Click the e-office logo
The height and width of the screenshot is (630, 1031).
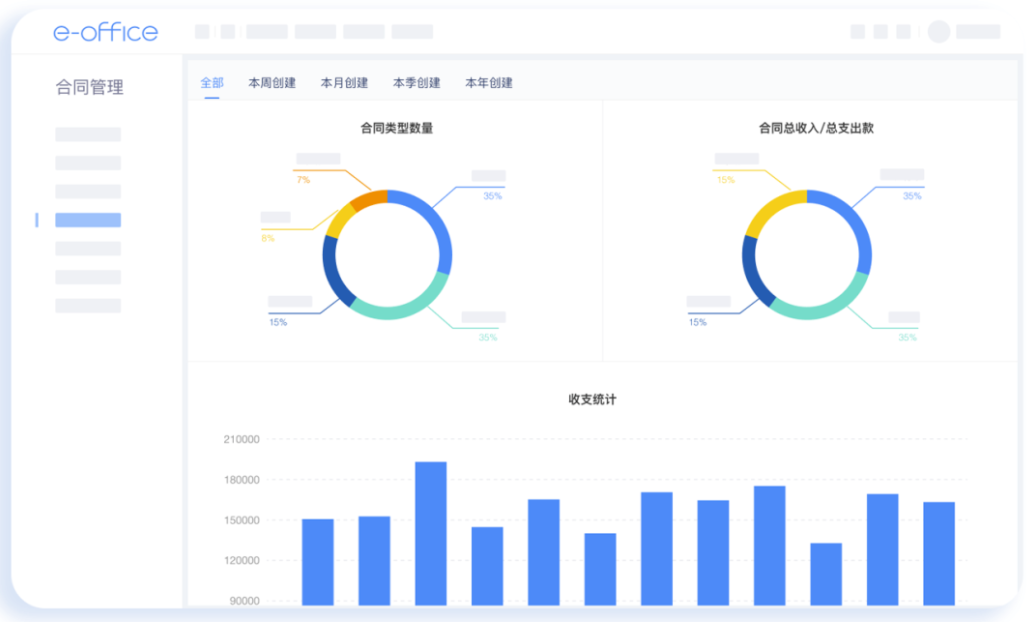(105, 32)
